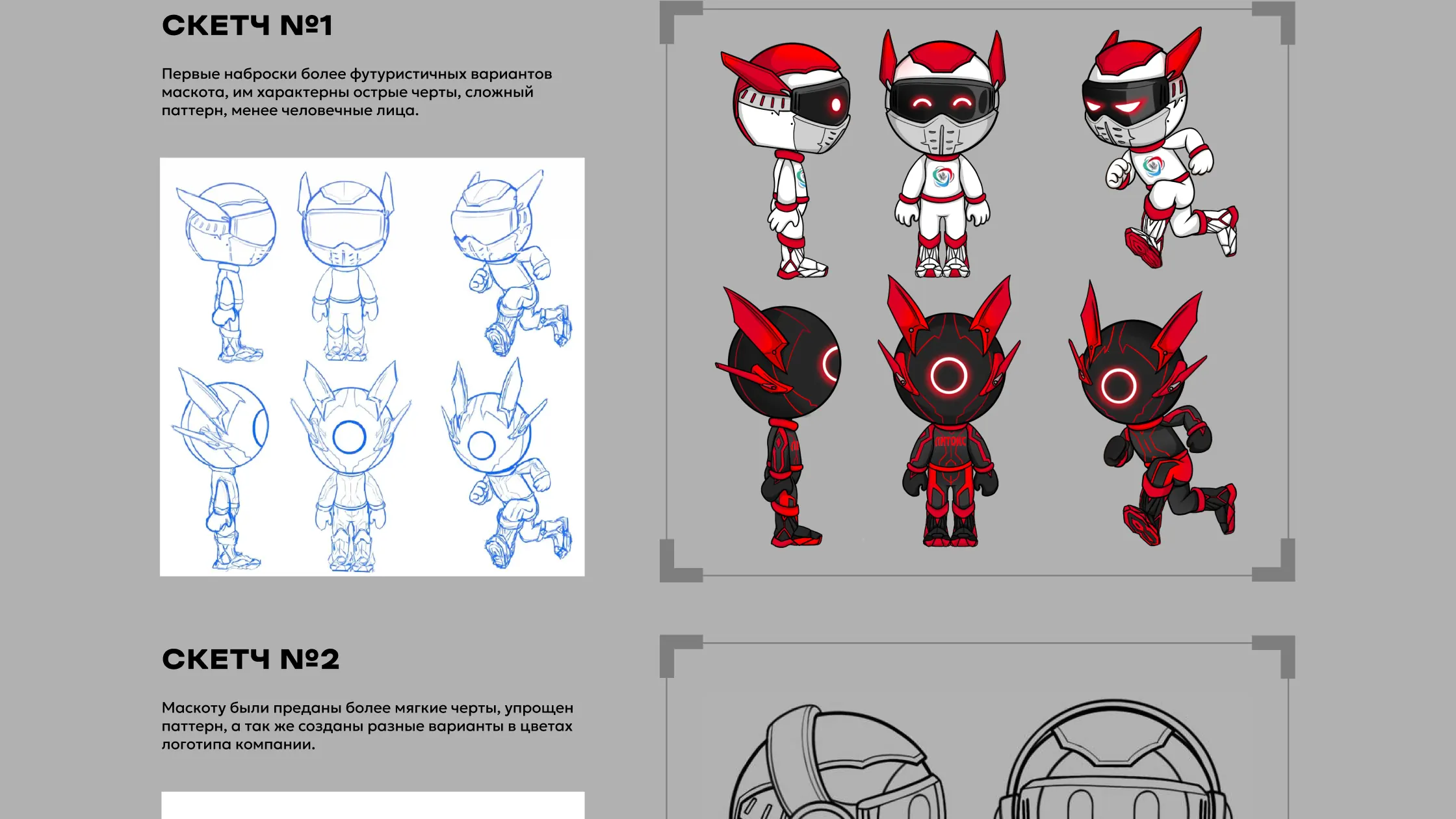The image size is (1456, 819).
Task: Click the blue sketch of running helmeted mascot
Action: tap(511, 263)
